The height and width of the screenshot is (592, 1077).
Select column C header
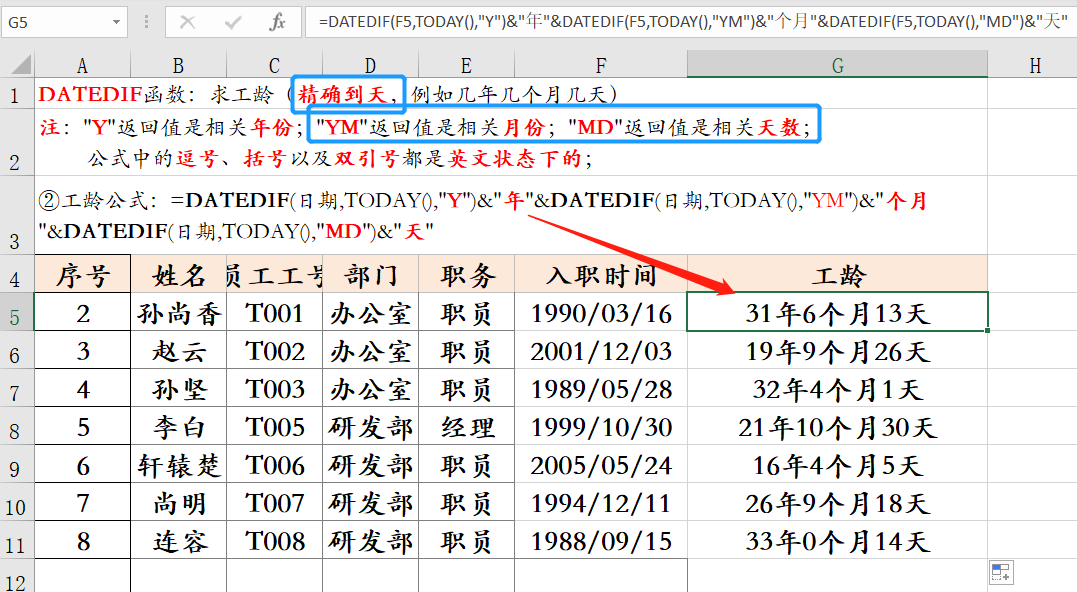(274, 65)
